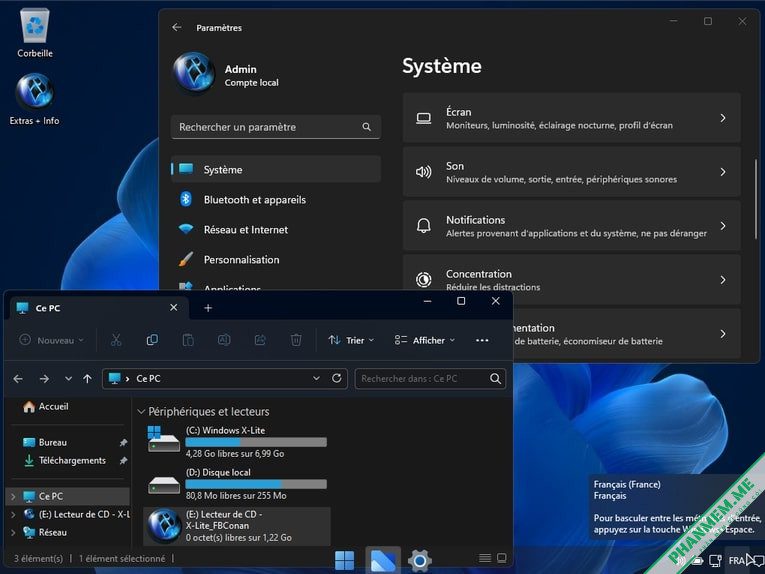
Task: Collapse the Périphériques et lecteurs group
Action: 141,412
